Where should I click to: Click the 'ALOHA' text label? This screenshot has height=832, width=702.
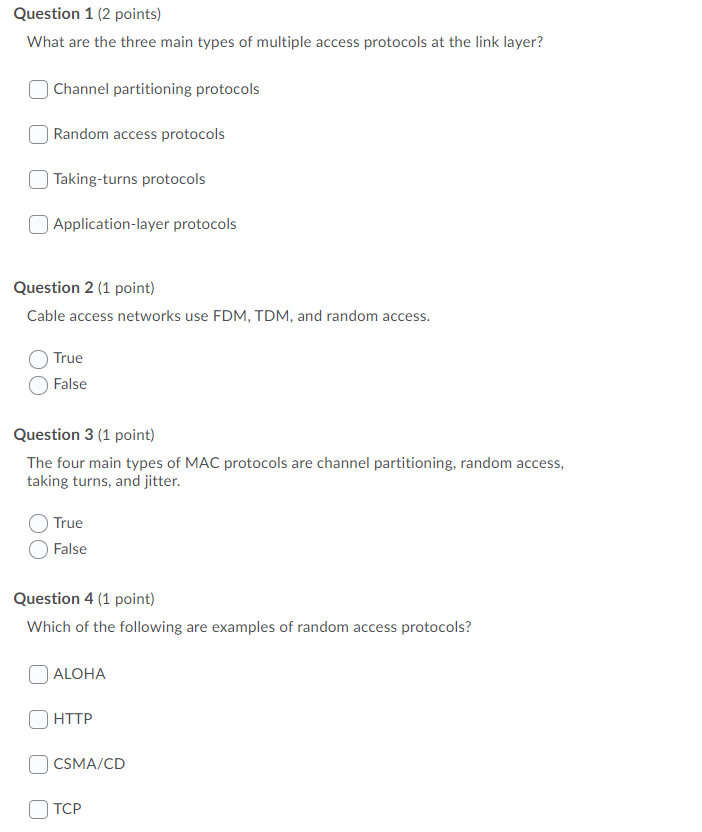pos(79,674)
